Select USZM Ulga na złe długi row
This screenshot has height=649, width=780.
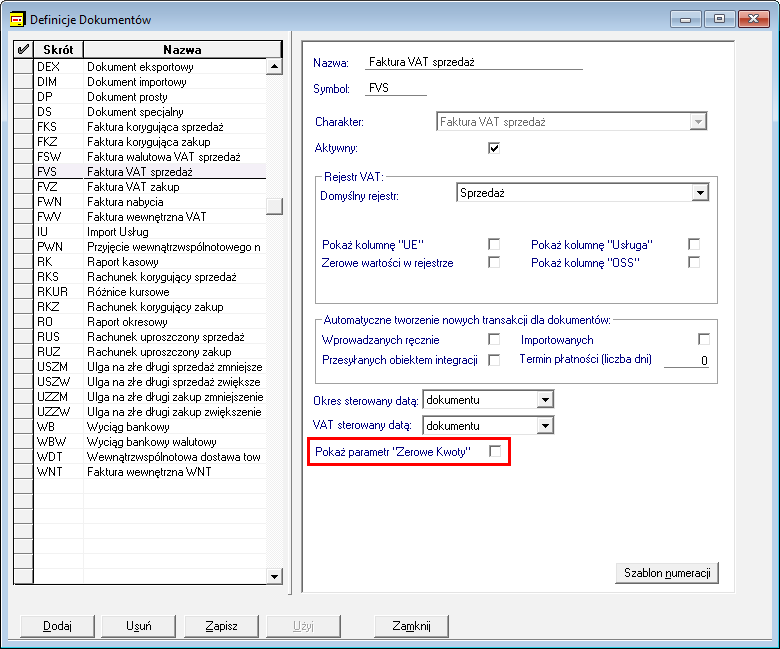(x=150, y=367)
